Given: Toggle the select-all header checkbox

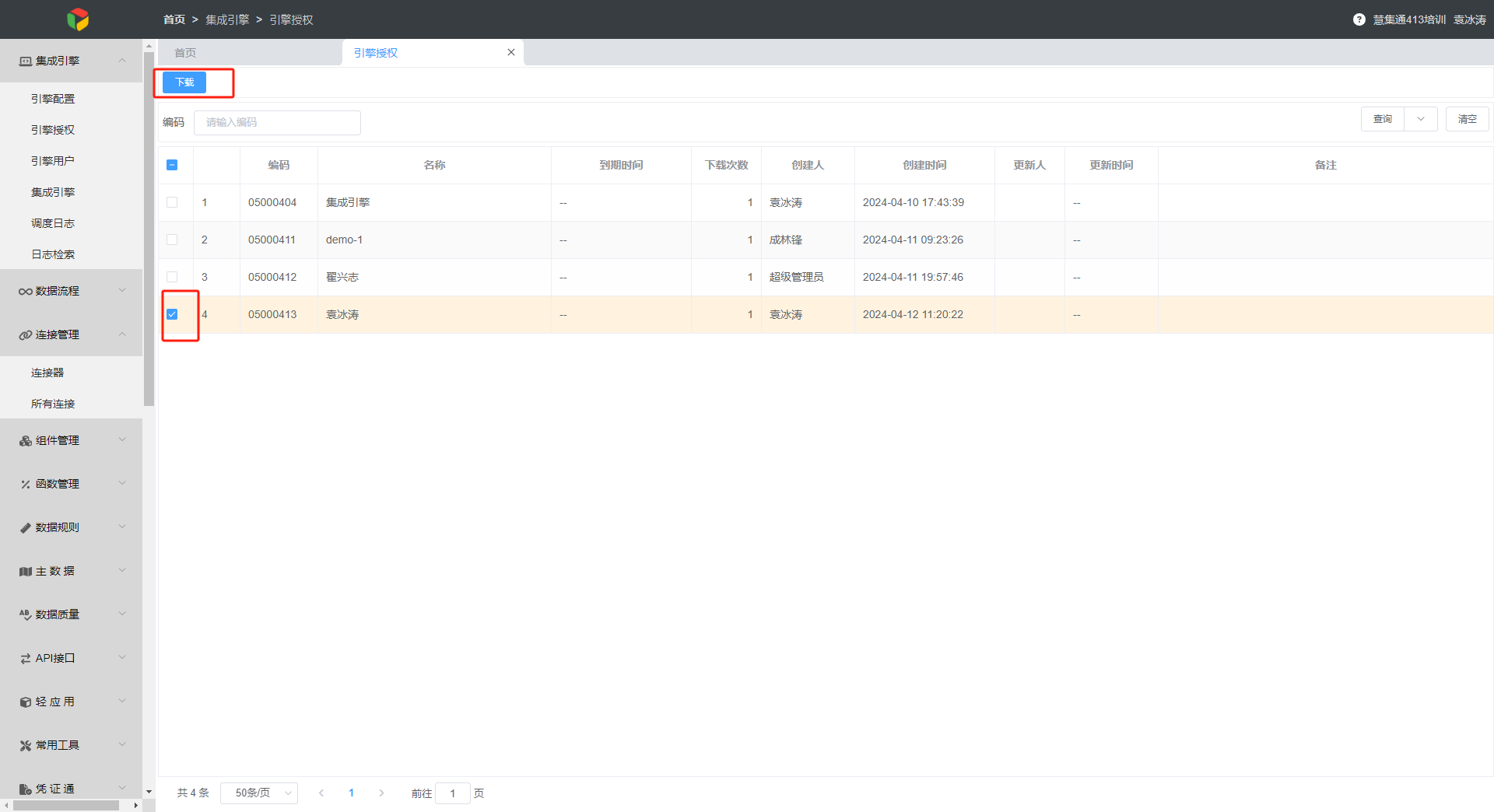Looking at the screenshot, I should coord(172,165).
